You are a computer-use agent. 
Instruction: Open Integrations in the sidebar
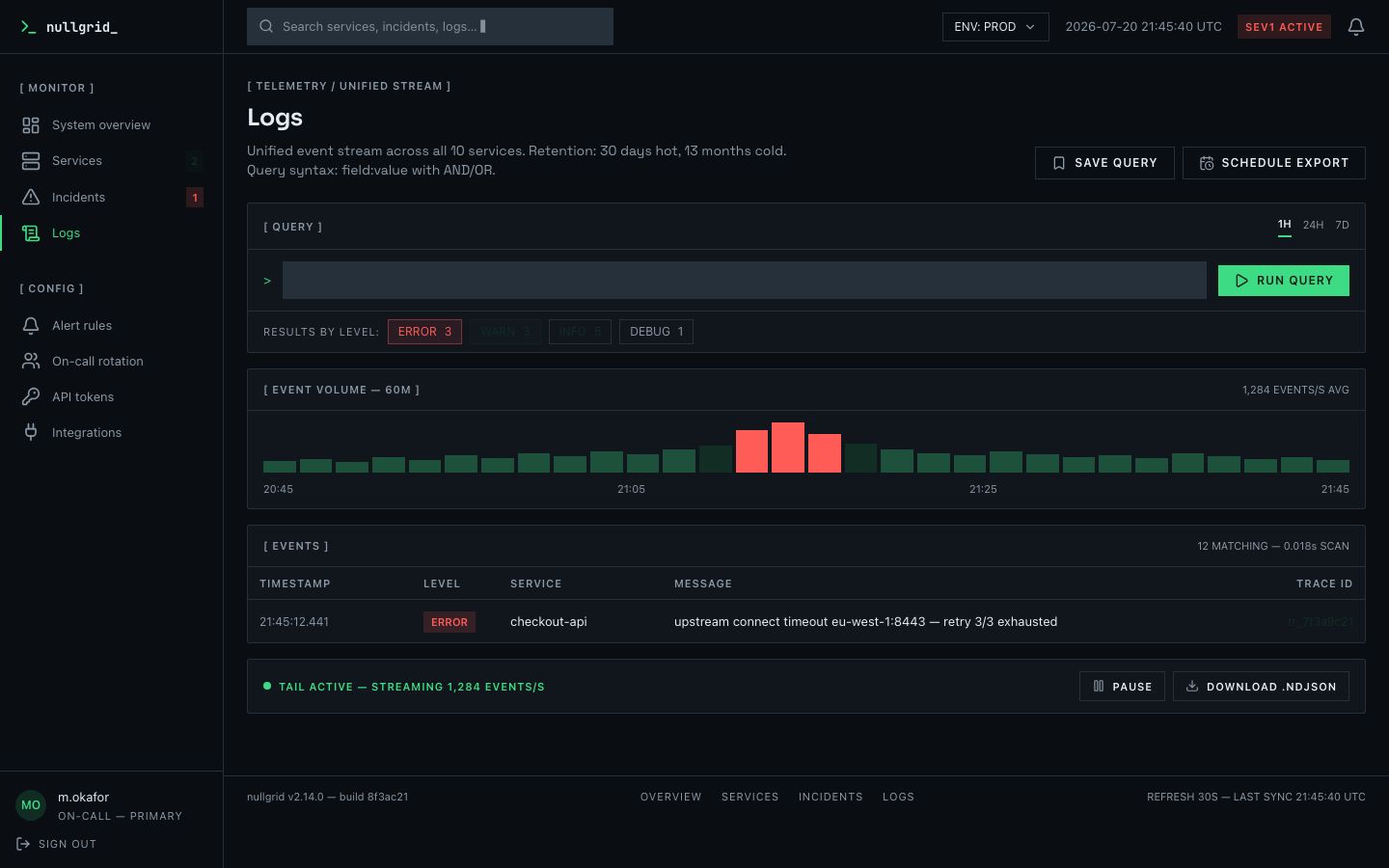[x=112, y=433]
